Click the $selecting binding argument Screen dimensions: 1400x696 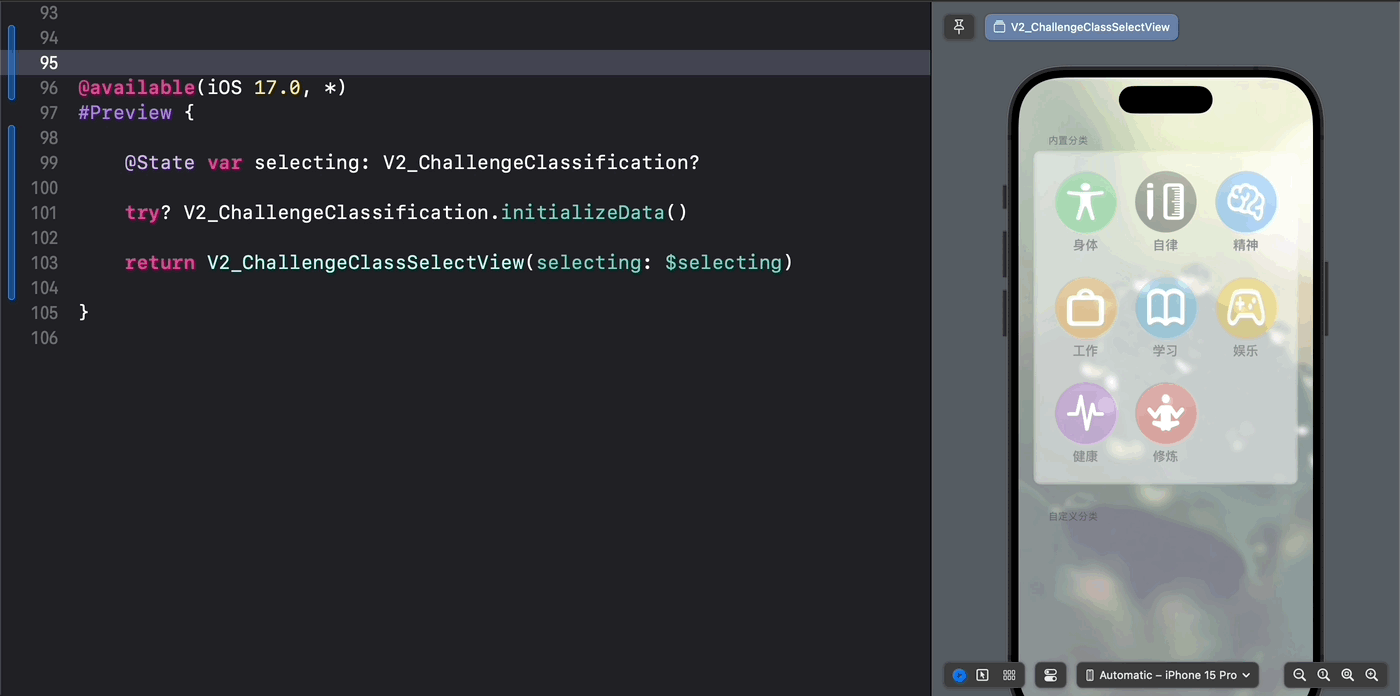(x=723, y=263)
